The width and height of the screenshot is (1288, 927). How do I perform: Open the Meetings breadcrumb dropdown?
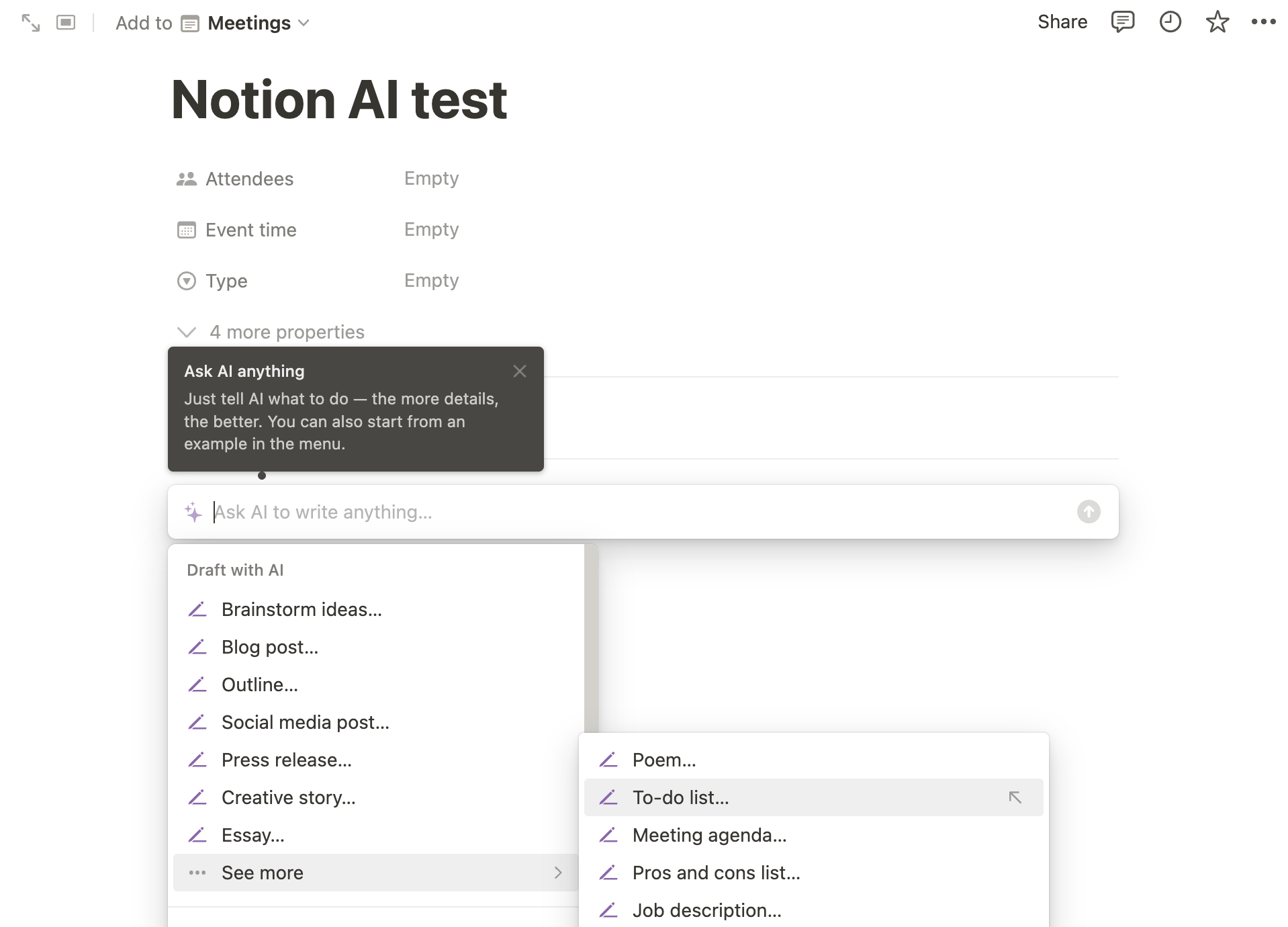(x=304, y=23)
